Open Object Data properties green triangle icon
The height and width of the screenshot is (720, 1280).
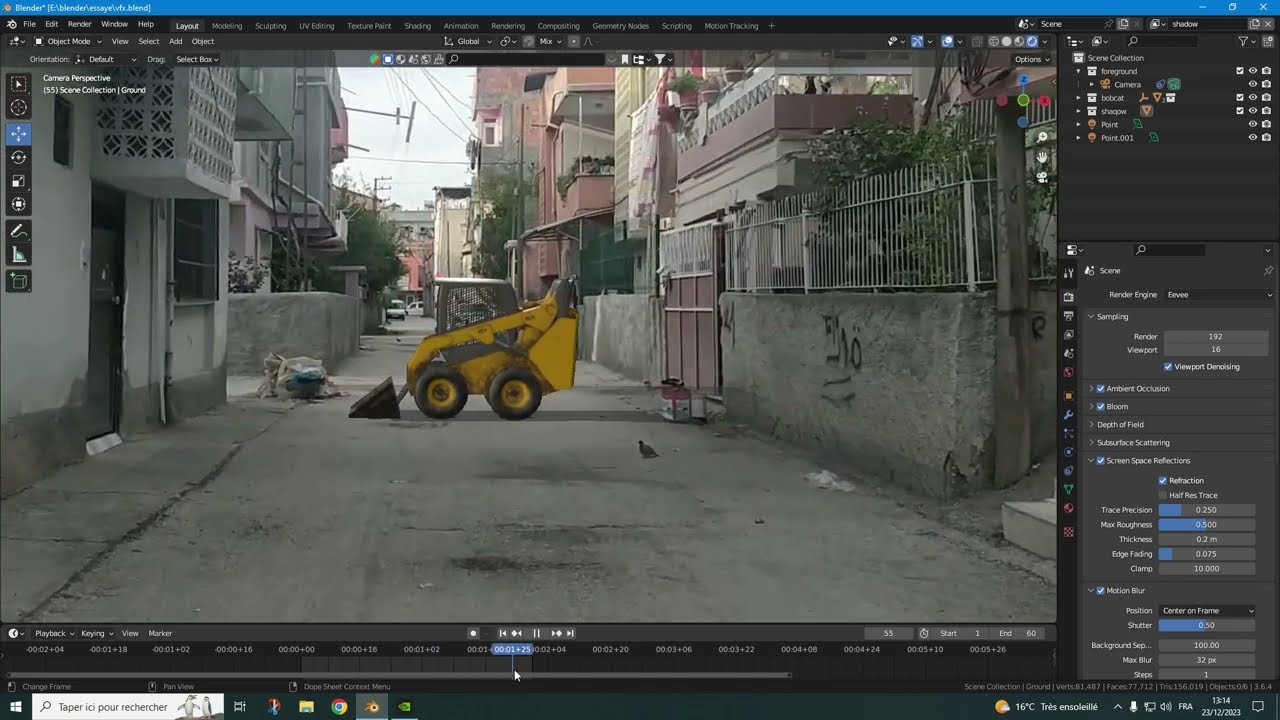coord(1068,489)
